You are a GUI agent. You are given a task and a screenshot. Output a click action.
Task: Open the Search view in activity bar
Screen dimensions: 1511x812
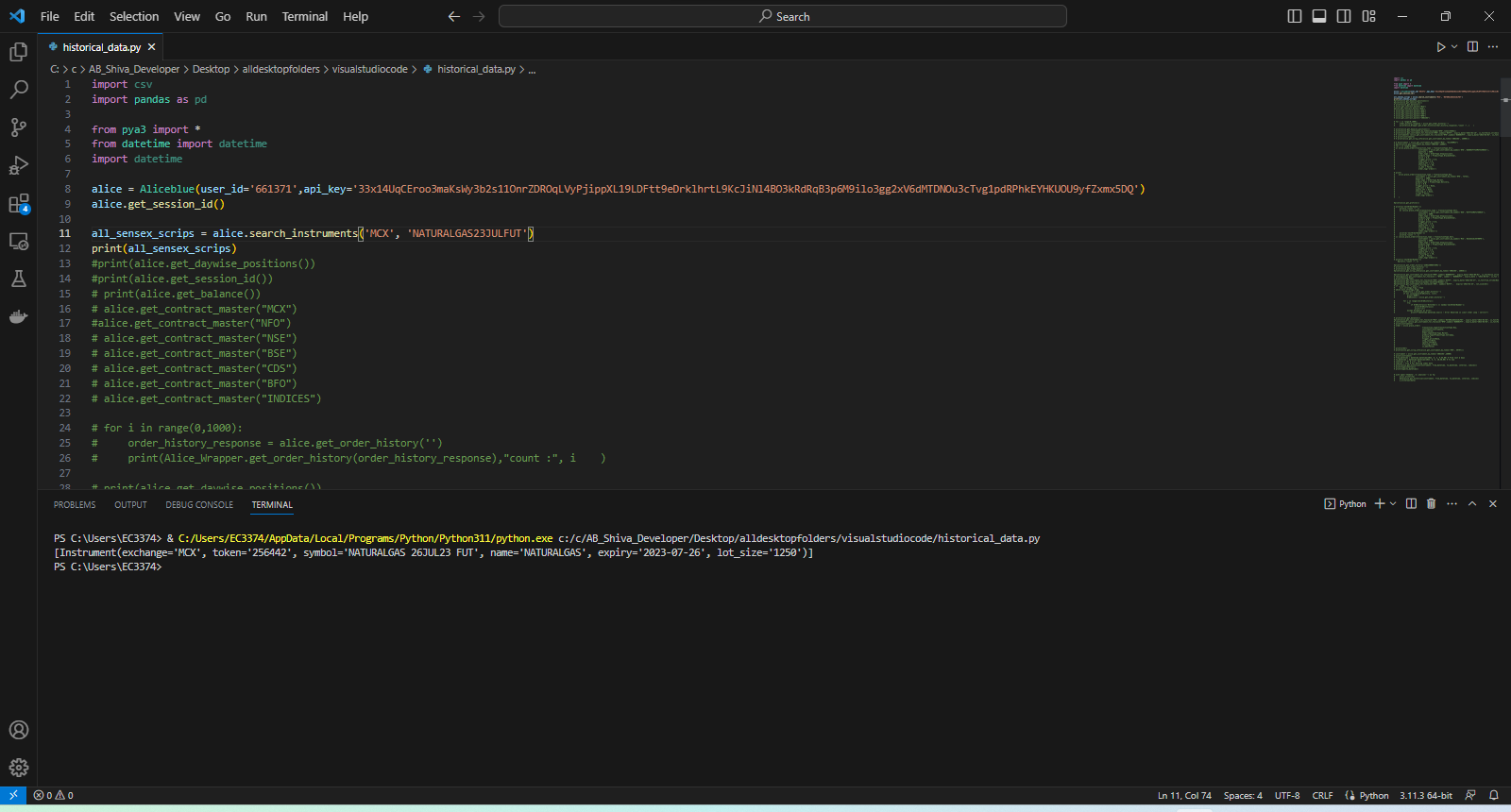[19, 90]
